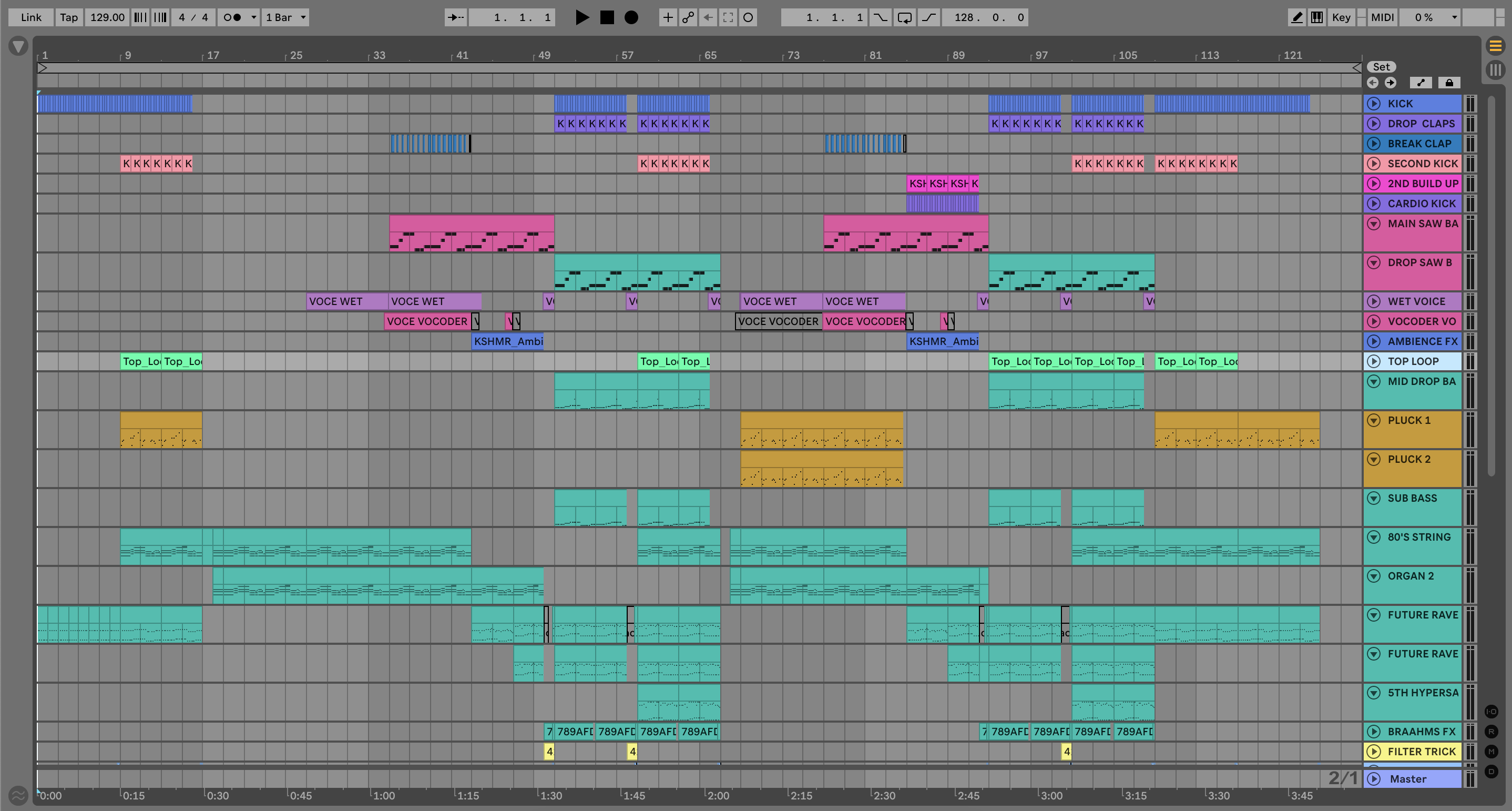
Task: Unfold the FILTER TRICK track
Action: click(1374, 751)
